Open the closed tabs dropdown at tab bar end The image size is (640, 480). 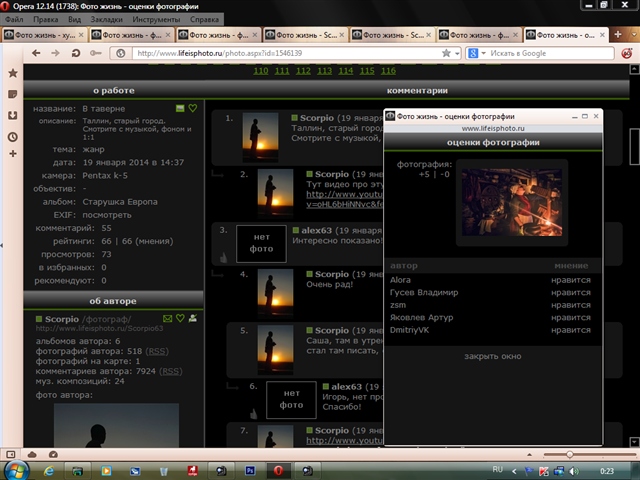tap(631, 35)
